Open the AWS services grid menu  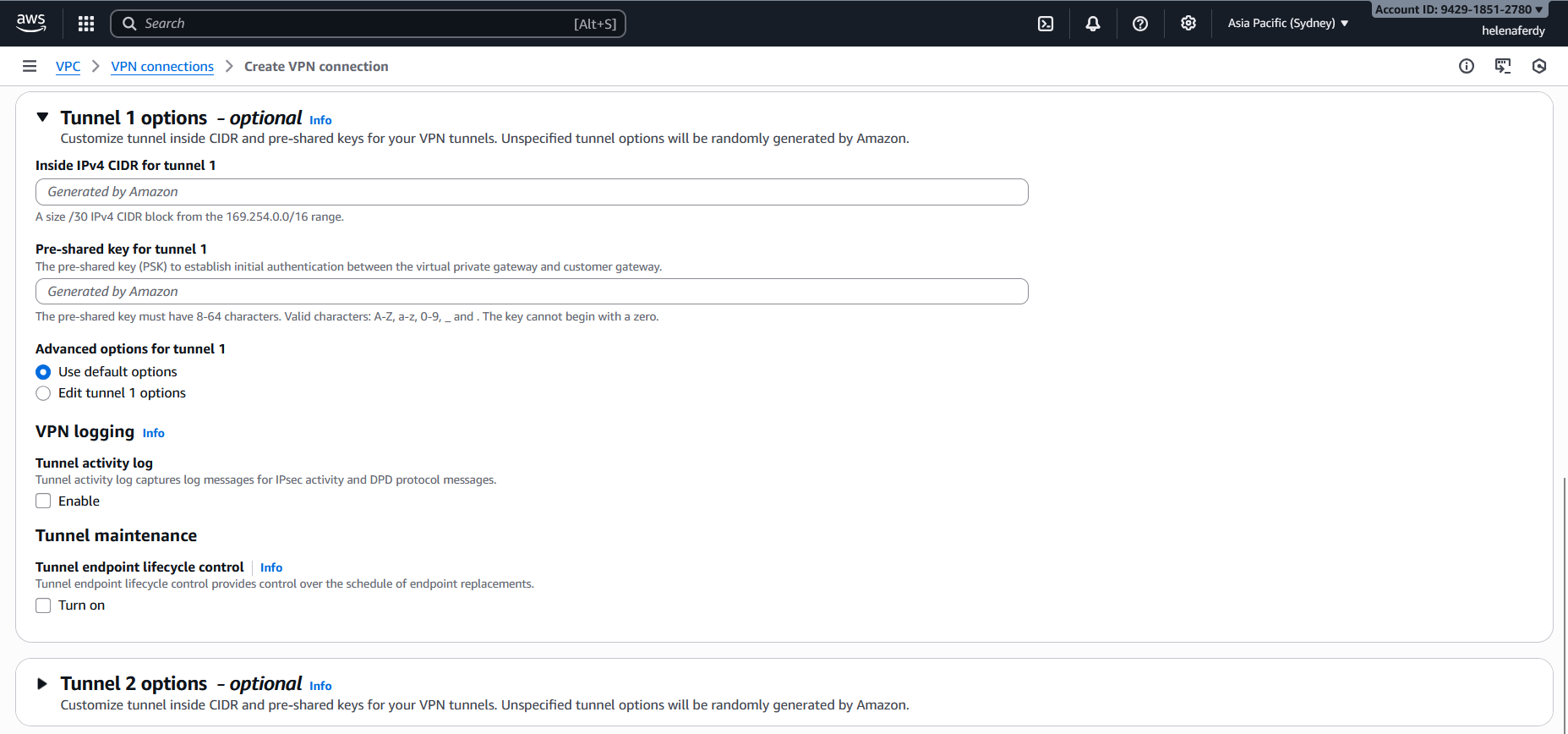[86, 24]
